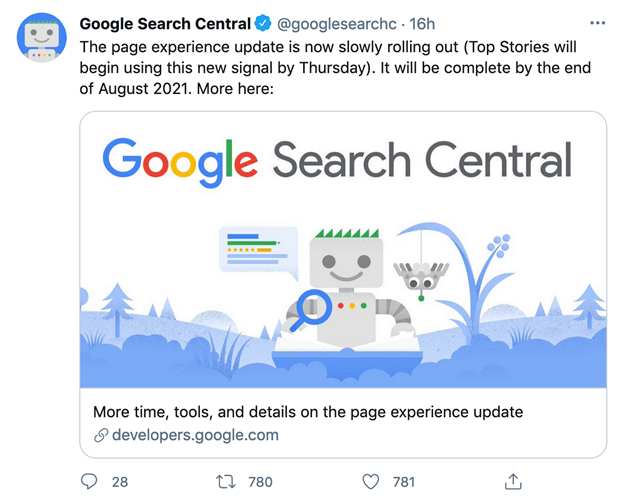Retweet using the retweet arrows icon
This screenshot has width=624, height=504.
tap(226, 481)
